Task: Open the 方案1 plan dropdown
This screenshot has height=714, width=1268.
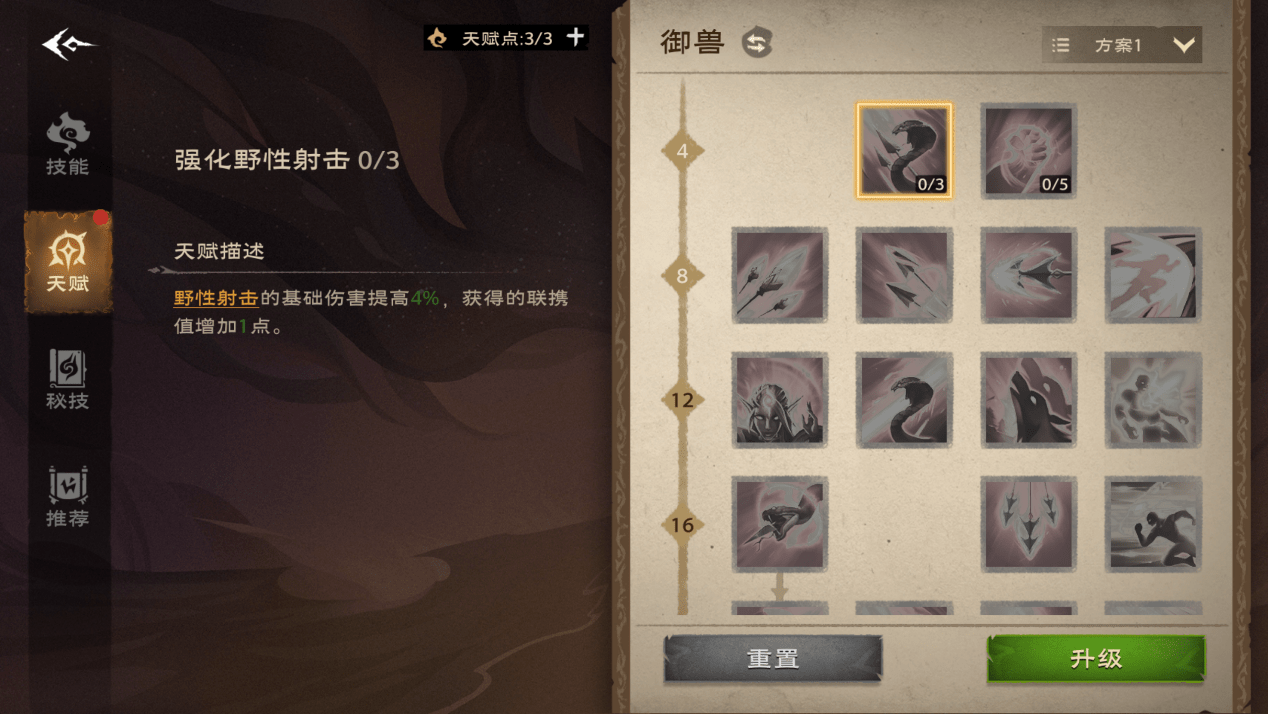Action: pyautogui.click(x=1122, y=45)
